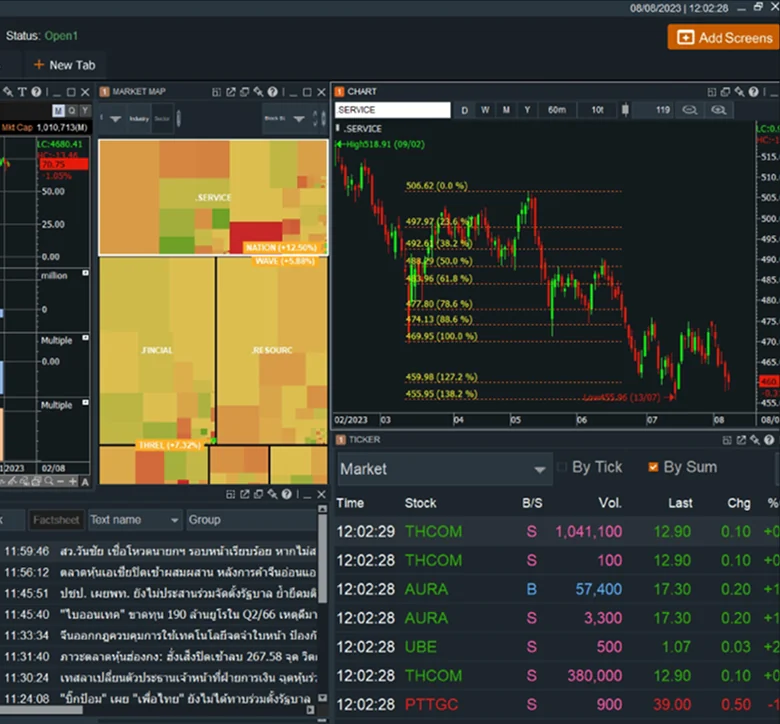Click the Factsheet button
Screen dimensions: 780x724
56,520
